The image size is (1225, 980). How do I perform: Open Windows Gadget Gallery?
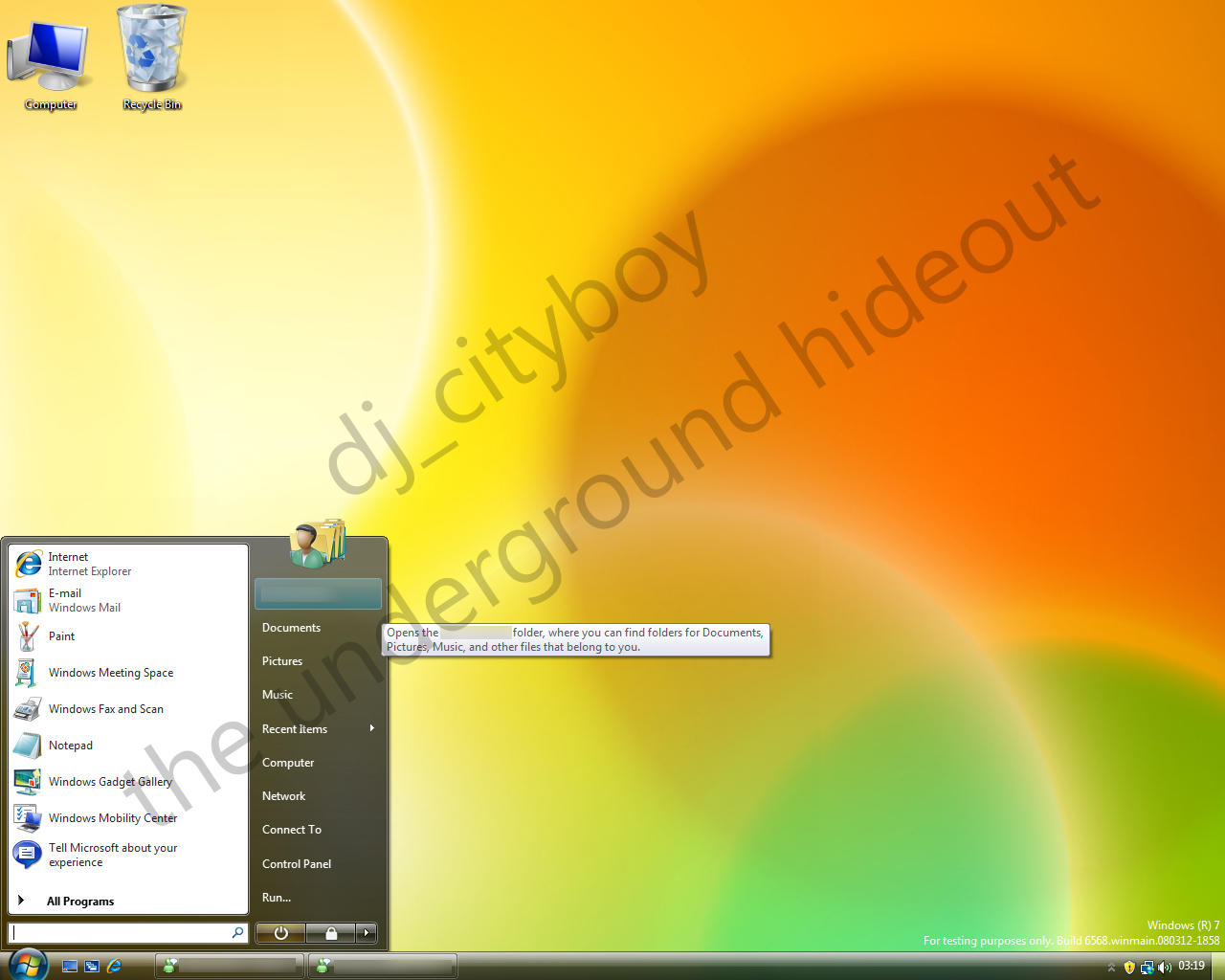coord(128,782)
